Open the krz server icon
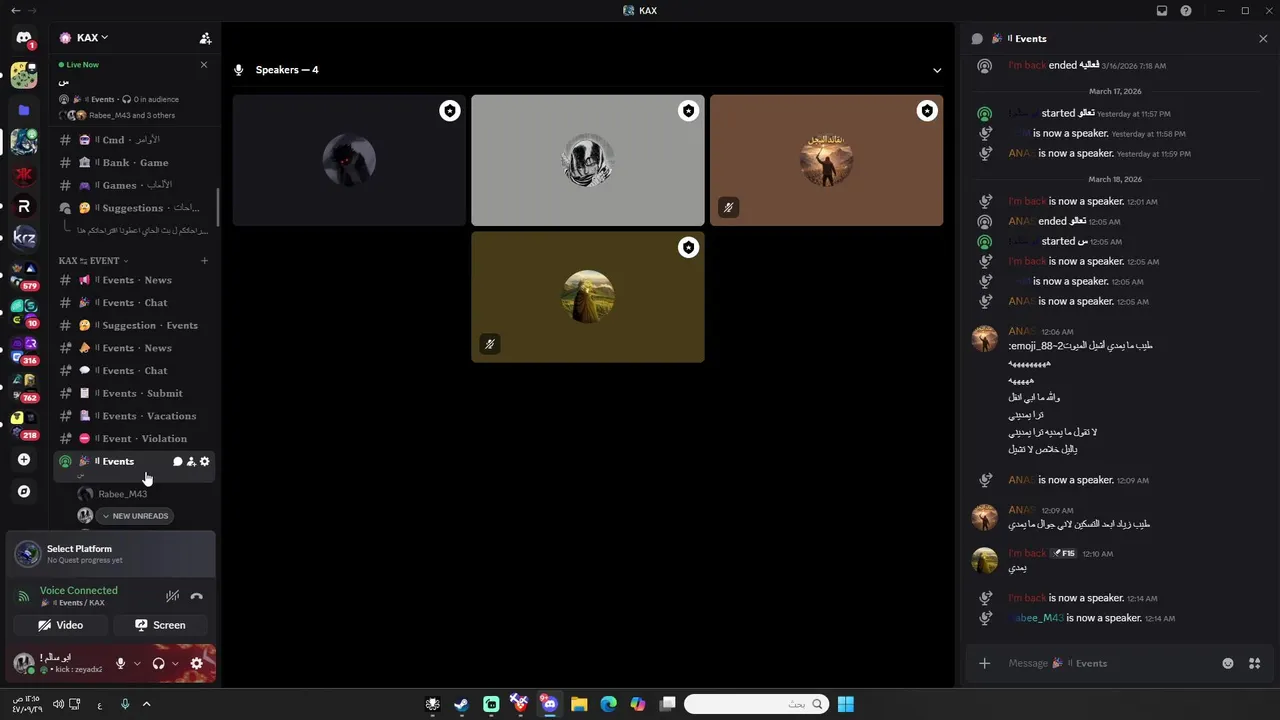This screenshot has width=1280, height=720. pos(24,238)
